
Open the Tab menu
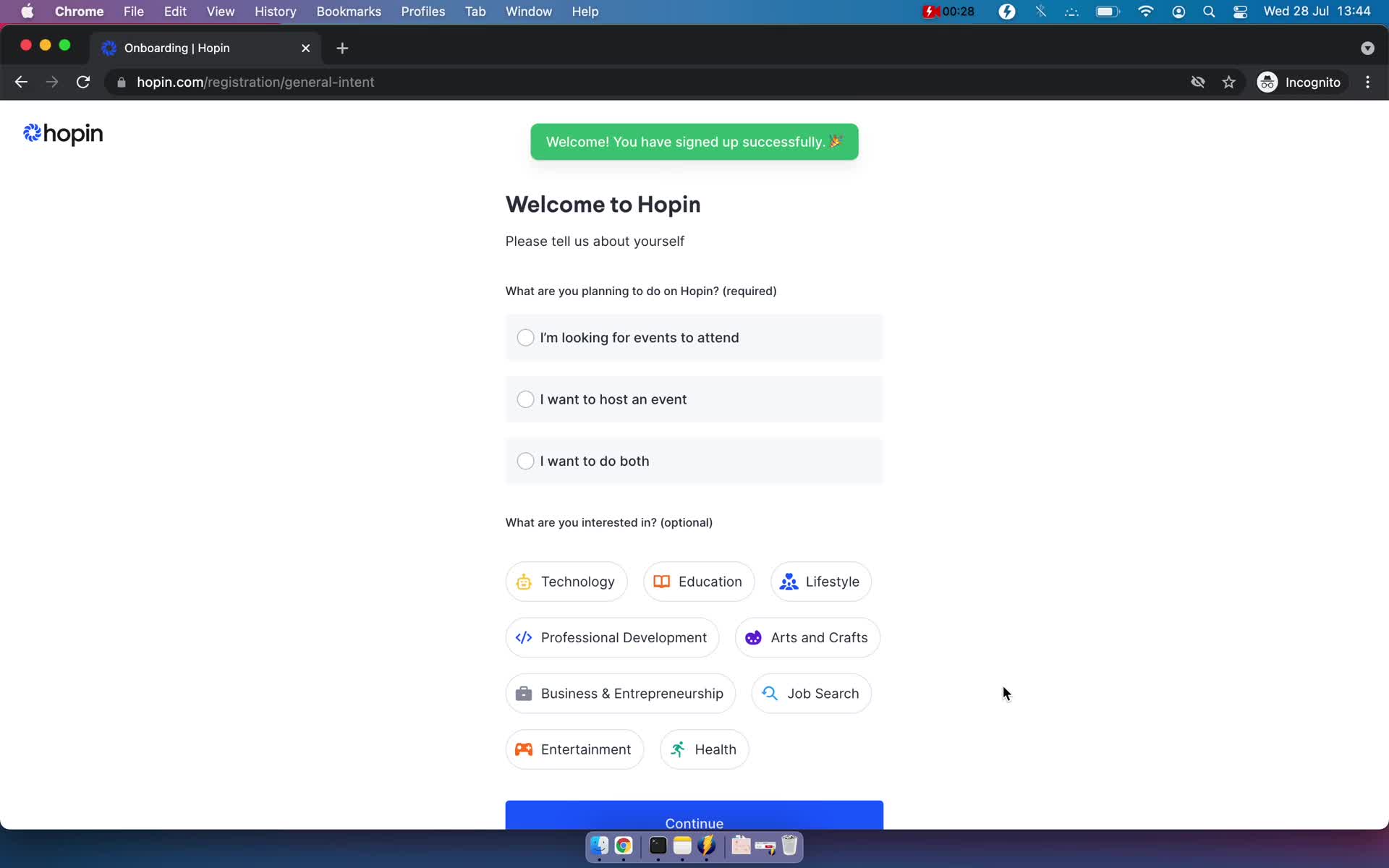(x=475, y=12)
